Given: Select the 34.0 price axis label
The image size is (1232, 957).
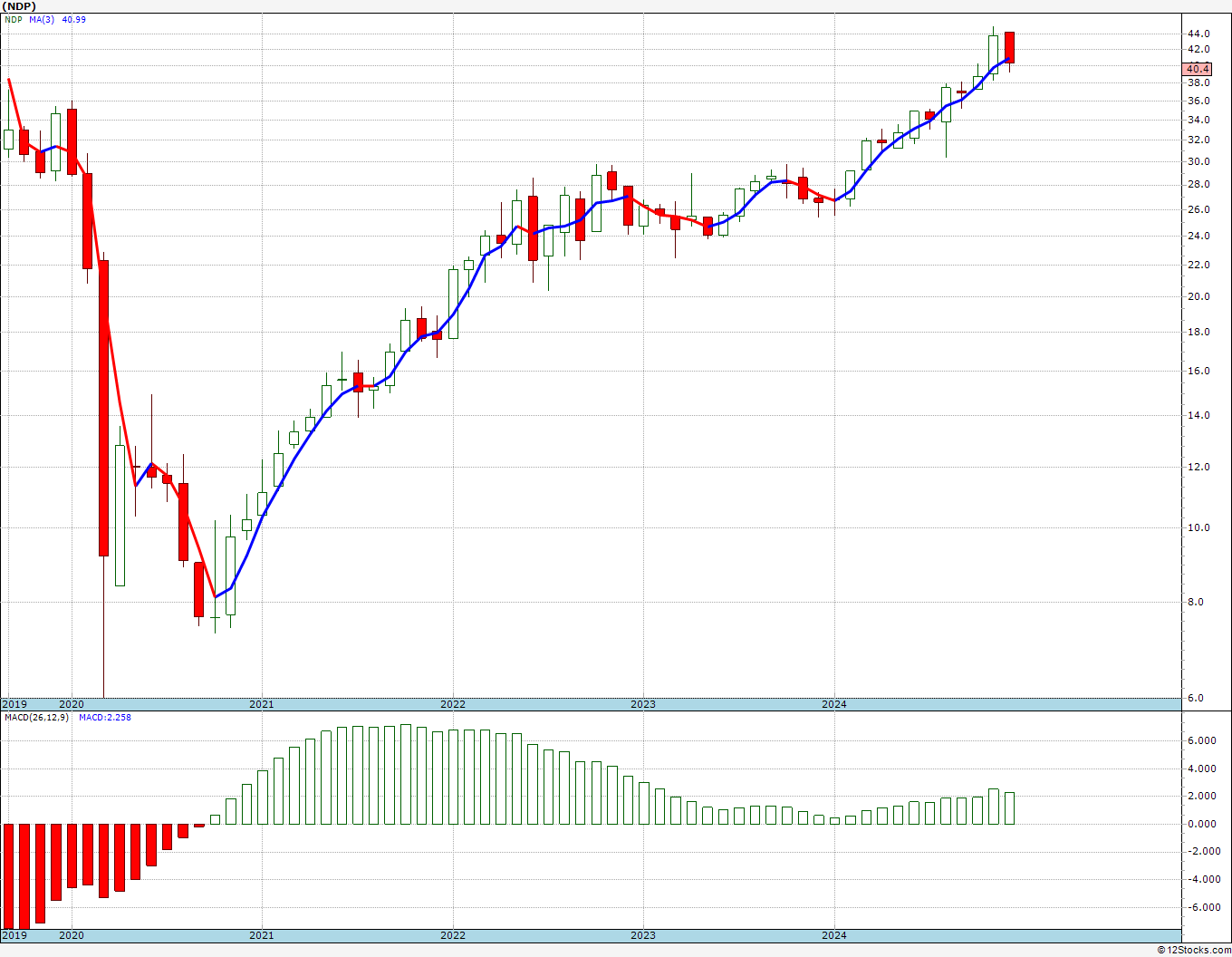Looking at the screenshot, I should 1198,121.
